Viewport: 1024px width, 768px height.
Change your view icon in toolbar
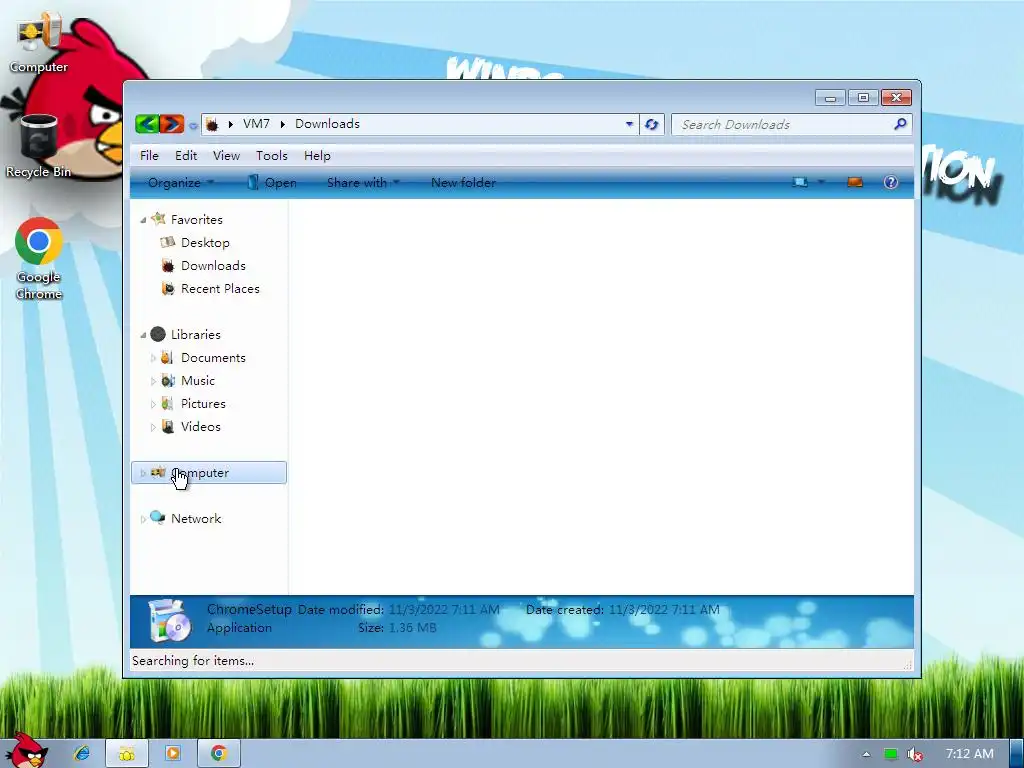pos(800,182)
